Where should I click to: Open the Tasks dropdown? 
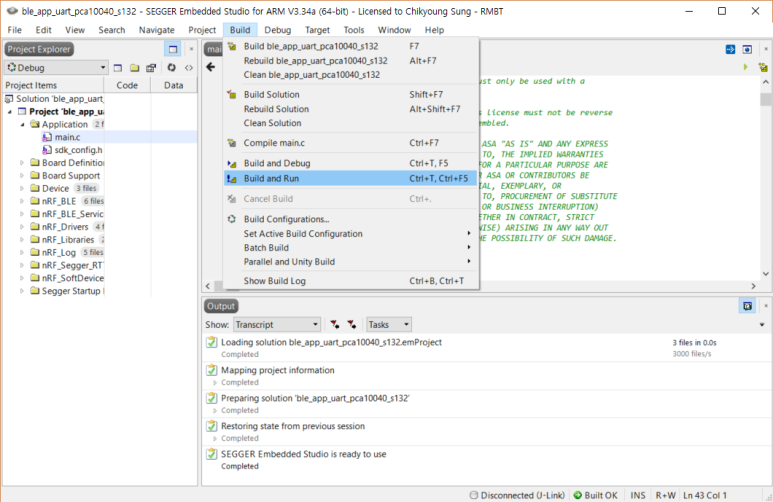pyautogui.click(x=388, y=324)
